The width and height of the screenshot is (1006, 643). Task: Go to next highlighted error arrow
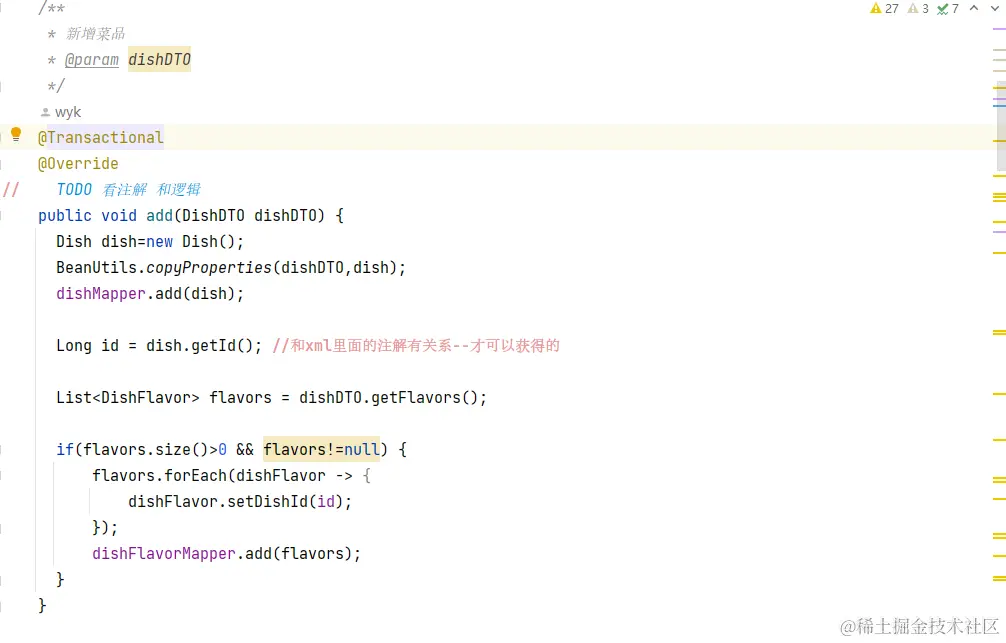(x=995, y=8)
